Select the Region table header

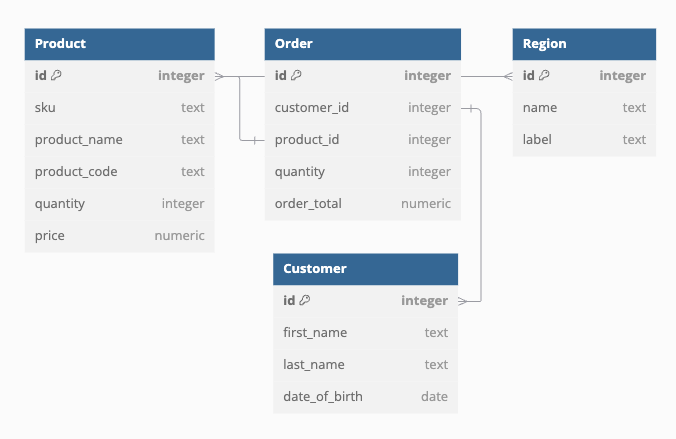pos(584,44)
